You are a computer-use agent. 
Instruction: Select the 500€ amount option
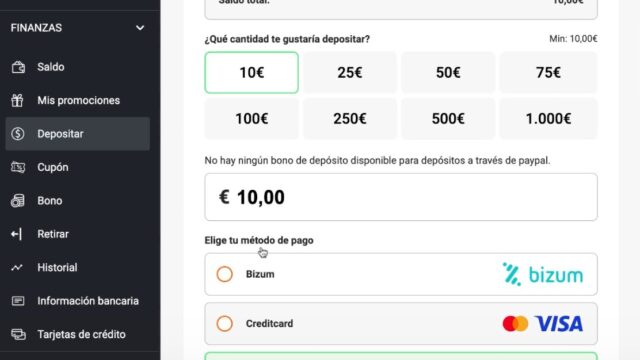pos(448,119)
